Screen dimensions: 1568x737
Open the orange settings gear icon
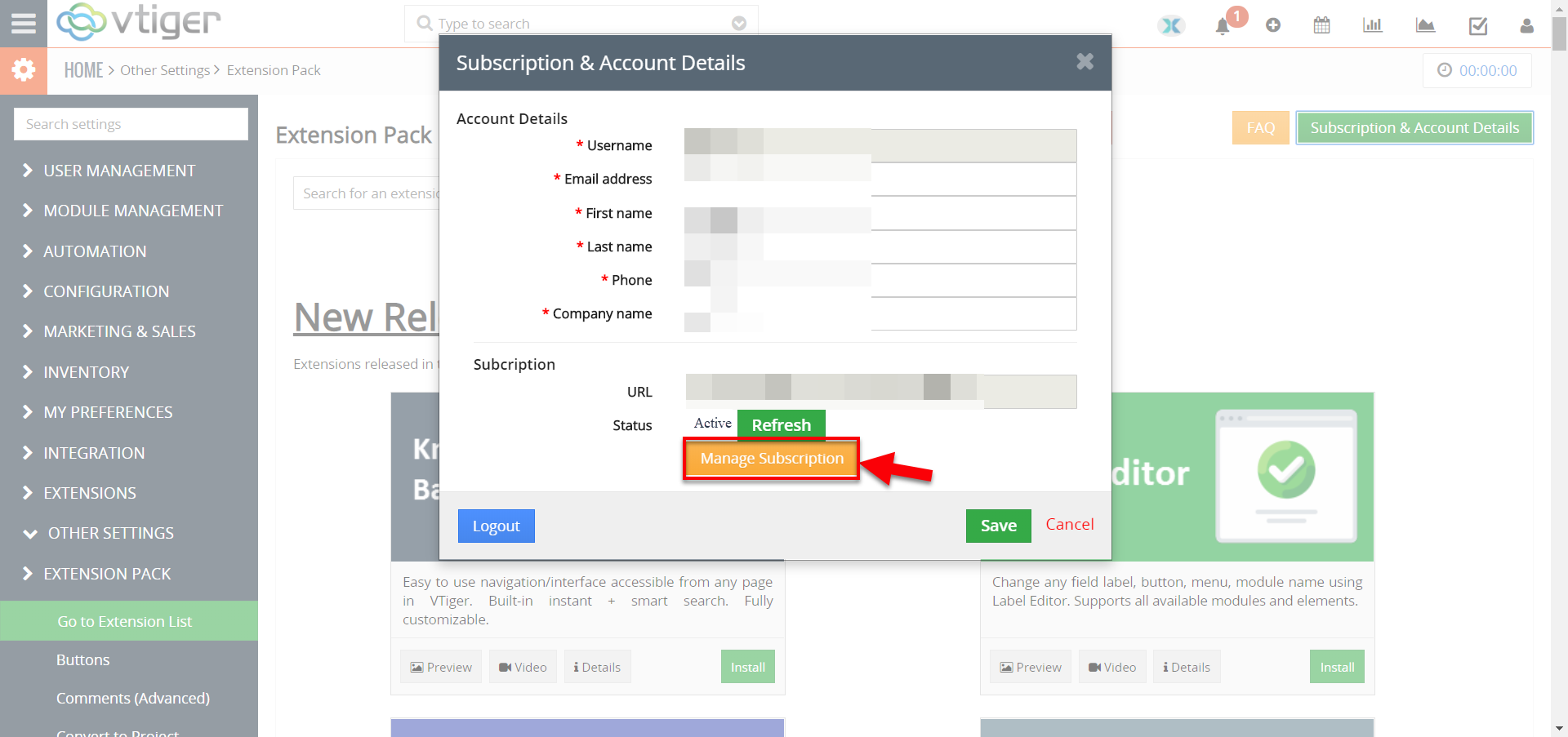click(23, 70)
